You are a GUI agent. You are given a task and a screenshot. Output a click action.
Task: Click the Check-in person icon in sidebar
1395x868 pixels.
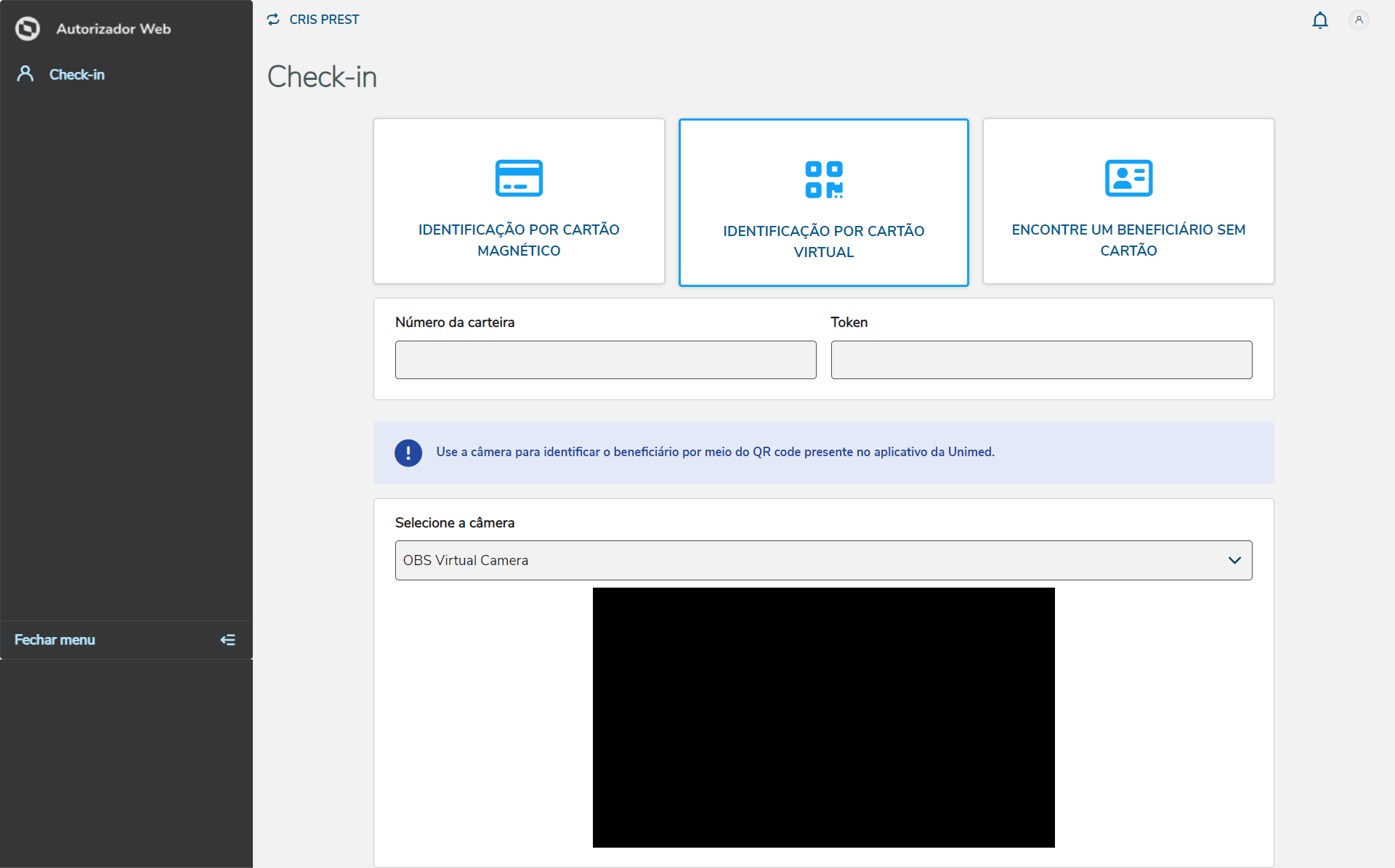pos(25,74)
